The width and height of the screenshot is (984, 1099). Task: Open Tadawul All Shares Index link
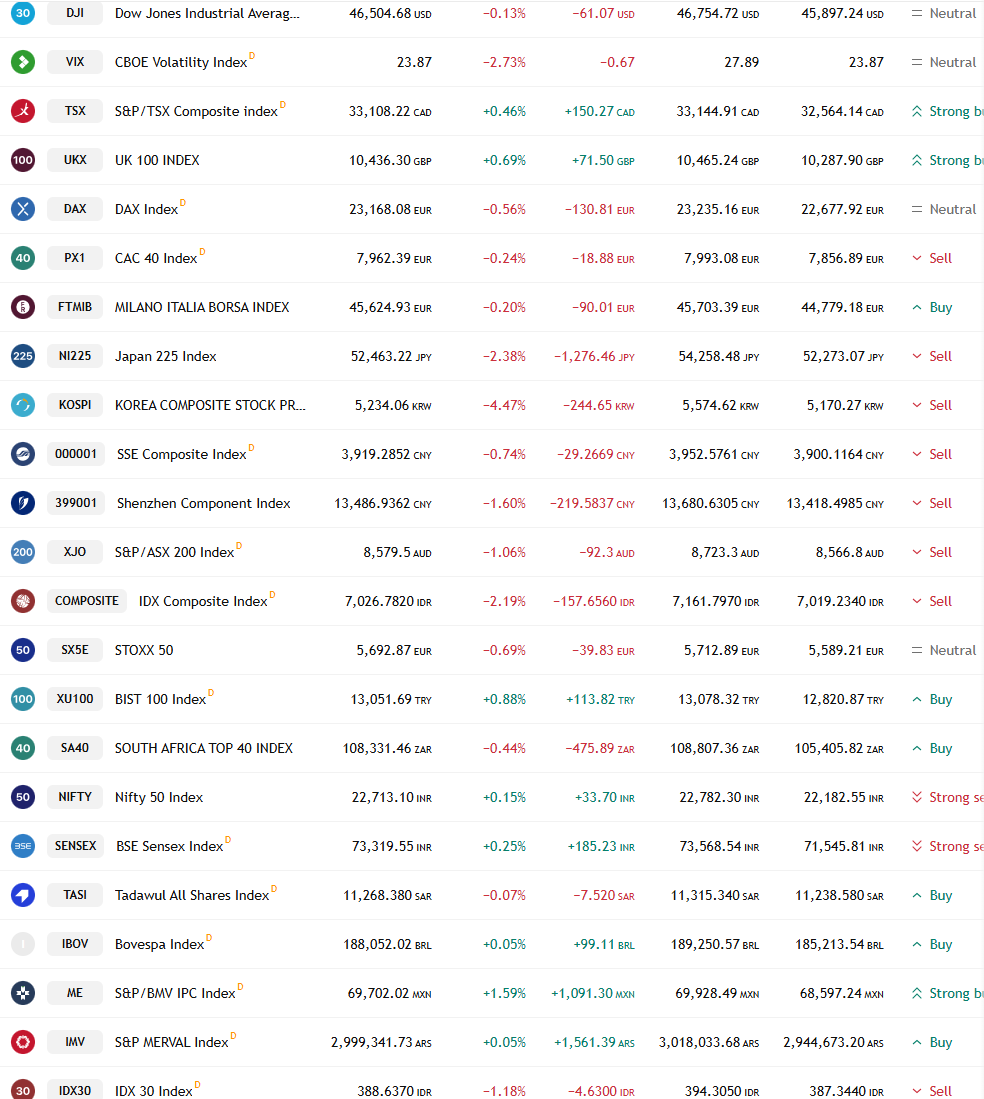(x=192, y=895)
